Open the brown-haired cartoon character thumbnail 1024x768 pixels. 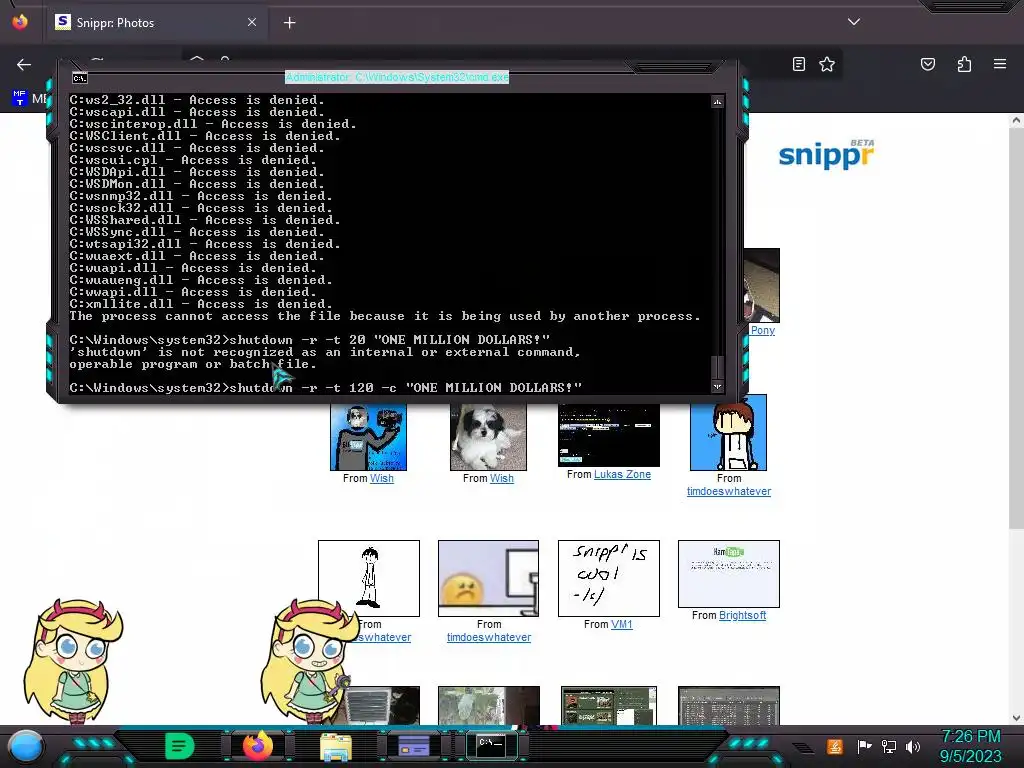coord(729,432)
